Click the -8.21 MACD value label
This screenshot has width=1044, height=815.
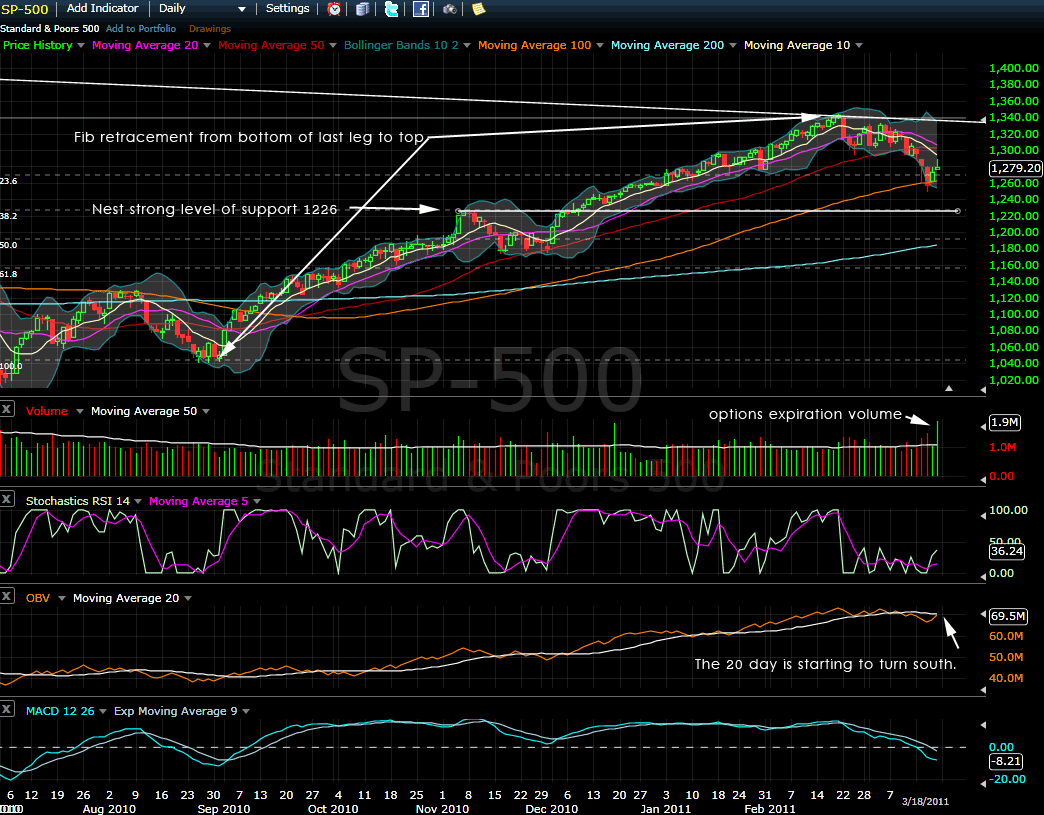(1005, 762)
